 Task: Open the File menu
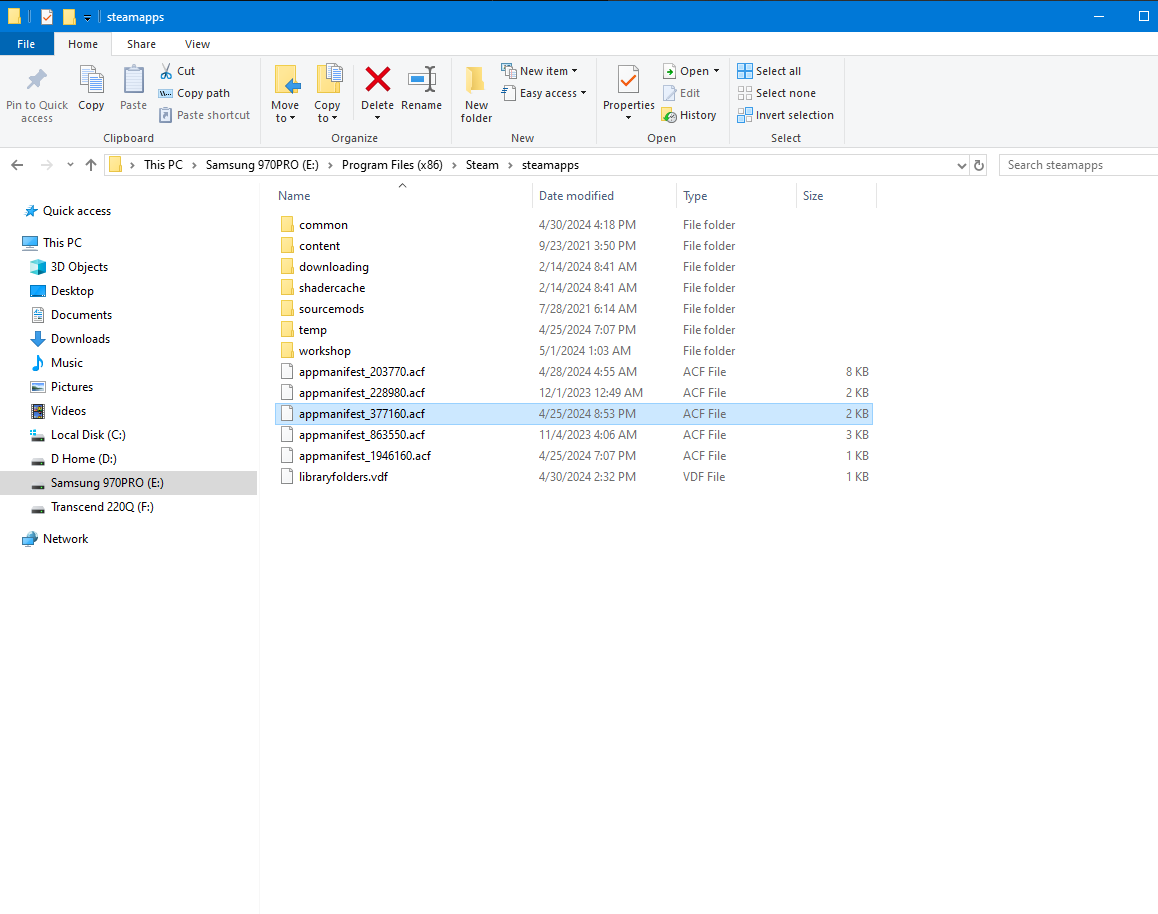coord(26,44)
